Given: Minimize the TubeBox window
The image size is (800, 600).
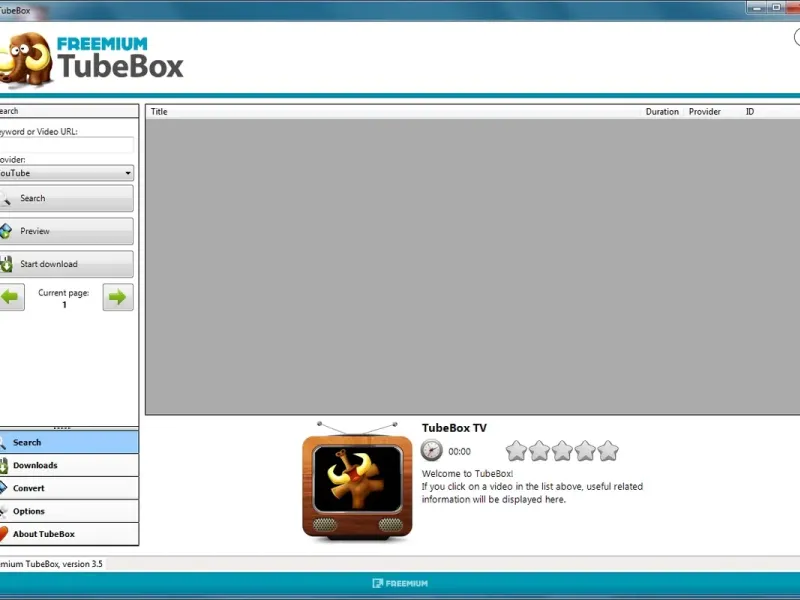Looking at the screenshot, I should click(757, 7).
